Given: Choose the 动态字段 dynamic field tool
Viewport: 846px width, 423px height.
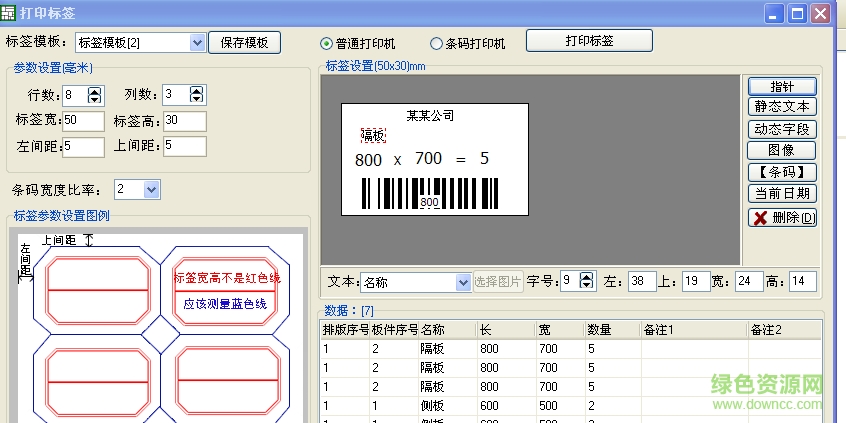Looking at the screenshot, I should (782, 129).
